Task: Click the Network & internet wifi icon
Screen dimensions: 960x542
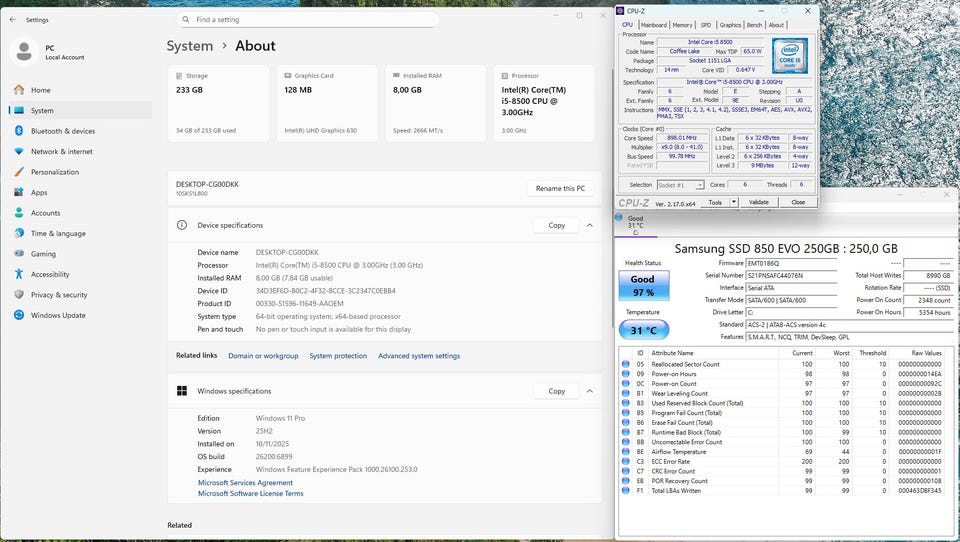Action: (19, 151)
